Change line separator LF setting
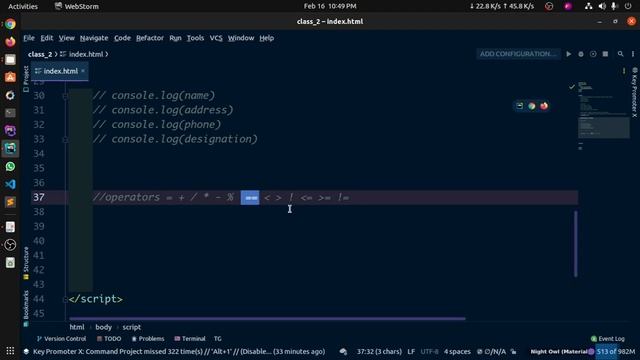The width and height of the screenshot is (640, 360). (x=411, y=351)
